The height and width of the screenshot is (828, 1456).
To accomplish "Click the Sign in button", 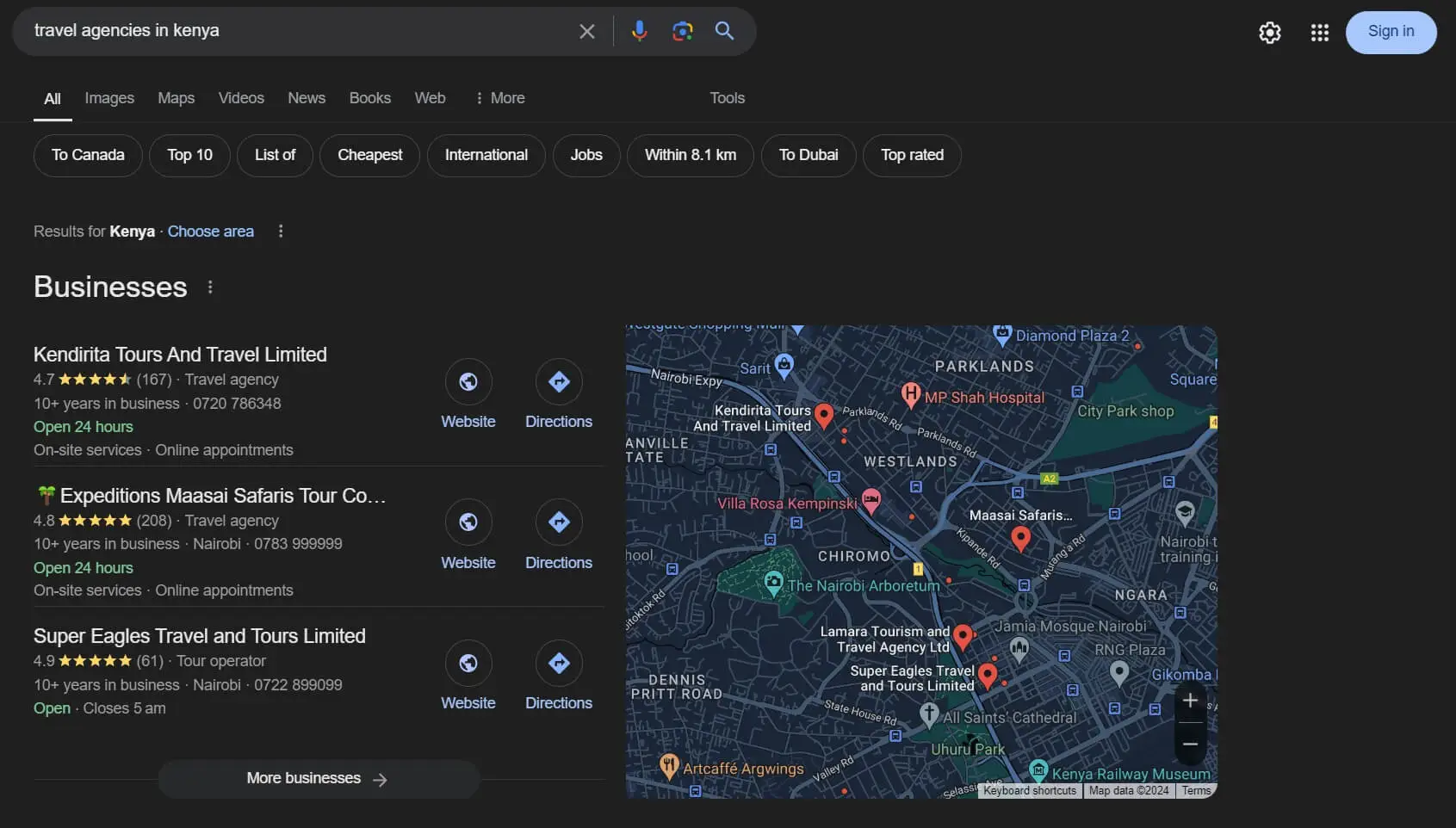I will pyautogui.click(x=1391, y=32).
